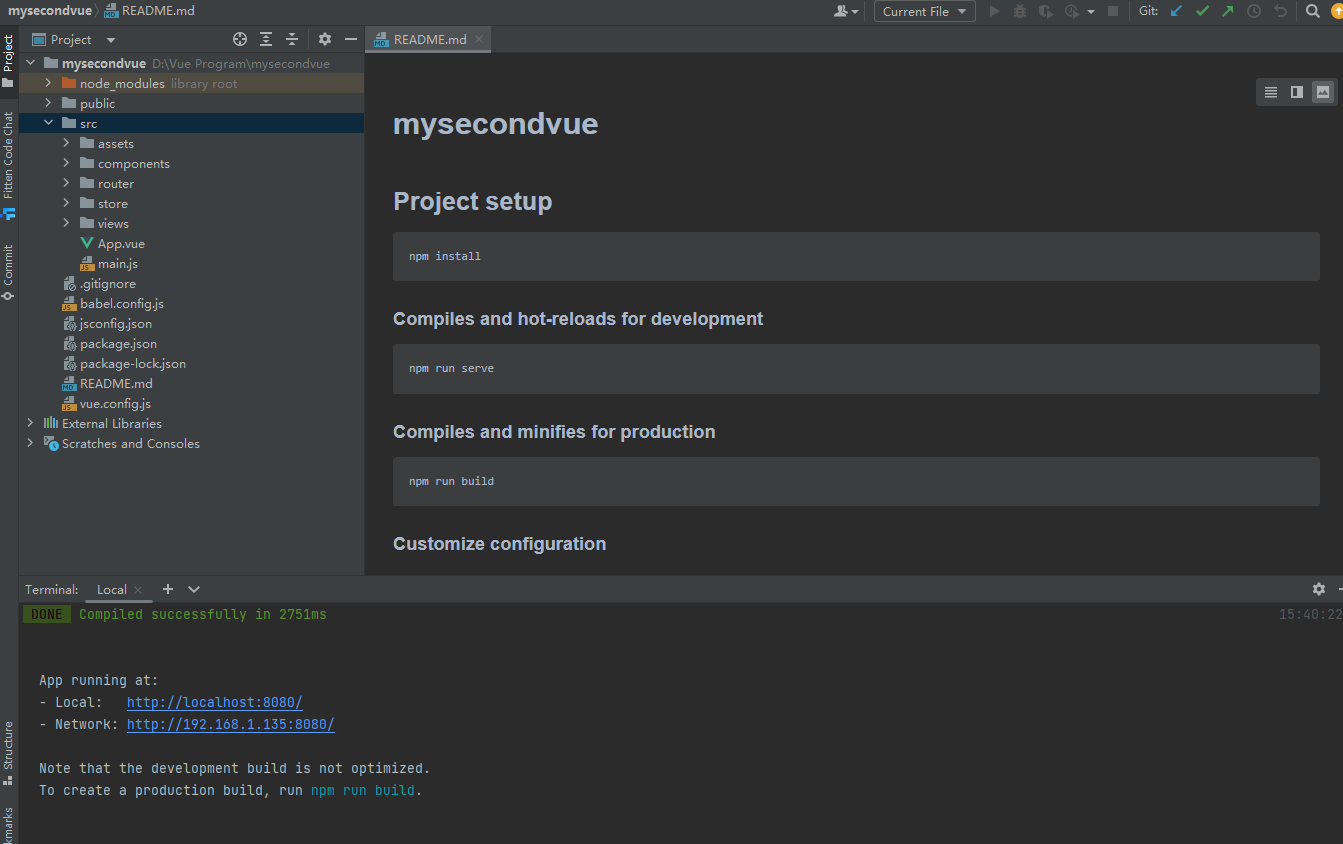Click the Debug bug icon
Screen dimensions: 1343x844
(1020, 11)
